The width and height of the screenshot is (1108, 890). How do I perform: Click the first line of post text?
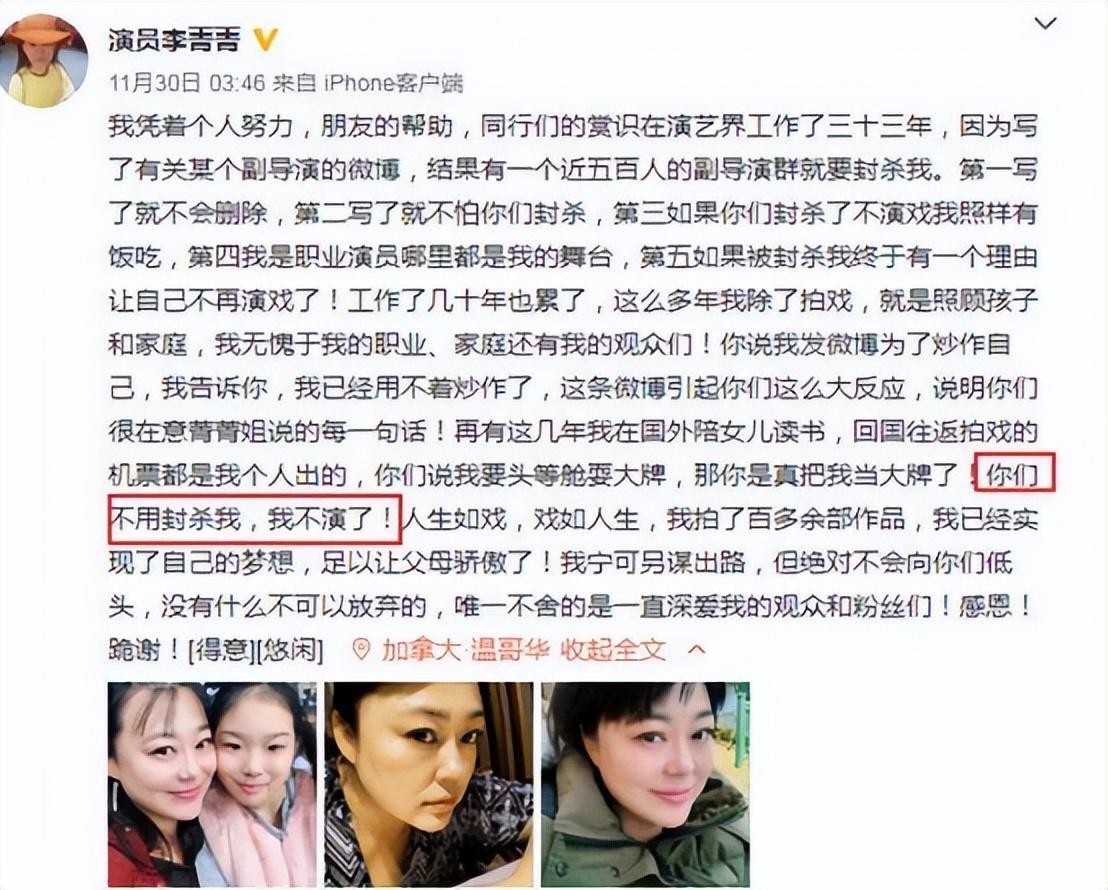pyautogui.click(x=573, y=127)
